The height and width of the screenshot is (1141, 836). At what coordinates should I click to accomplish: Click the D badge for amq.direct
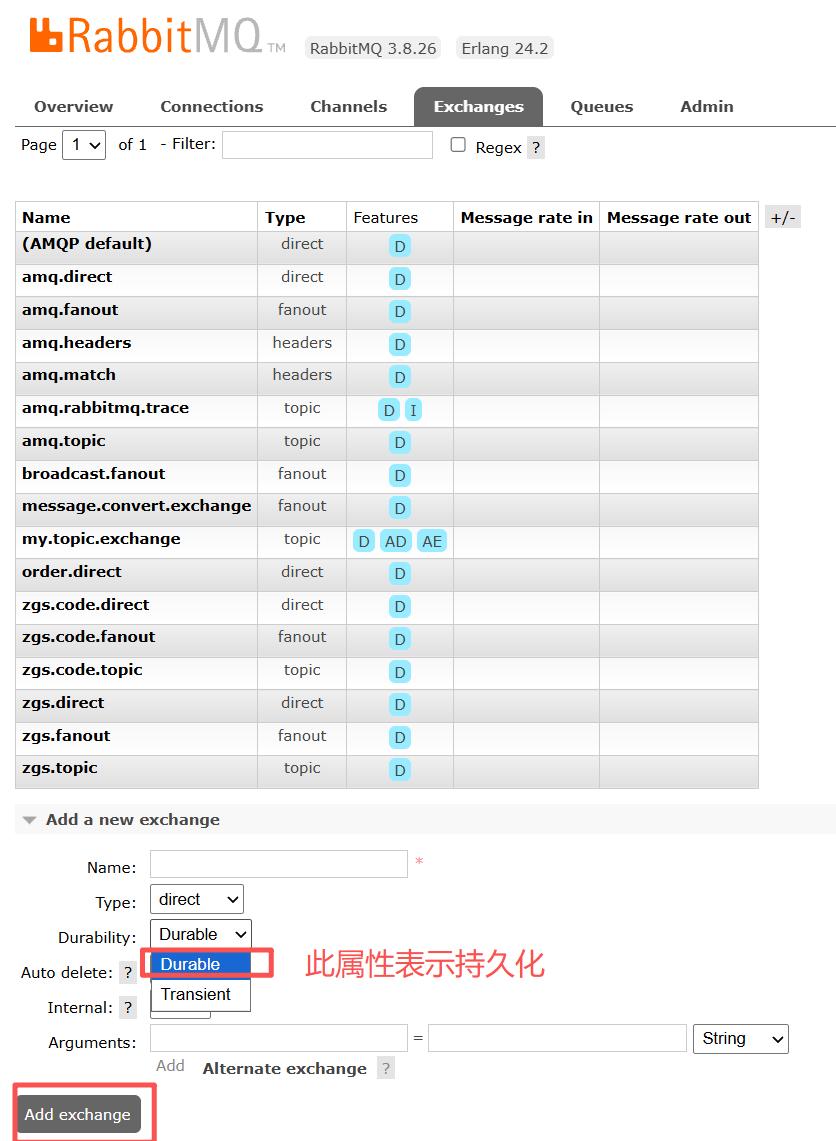click(399, 279)
